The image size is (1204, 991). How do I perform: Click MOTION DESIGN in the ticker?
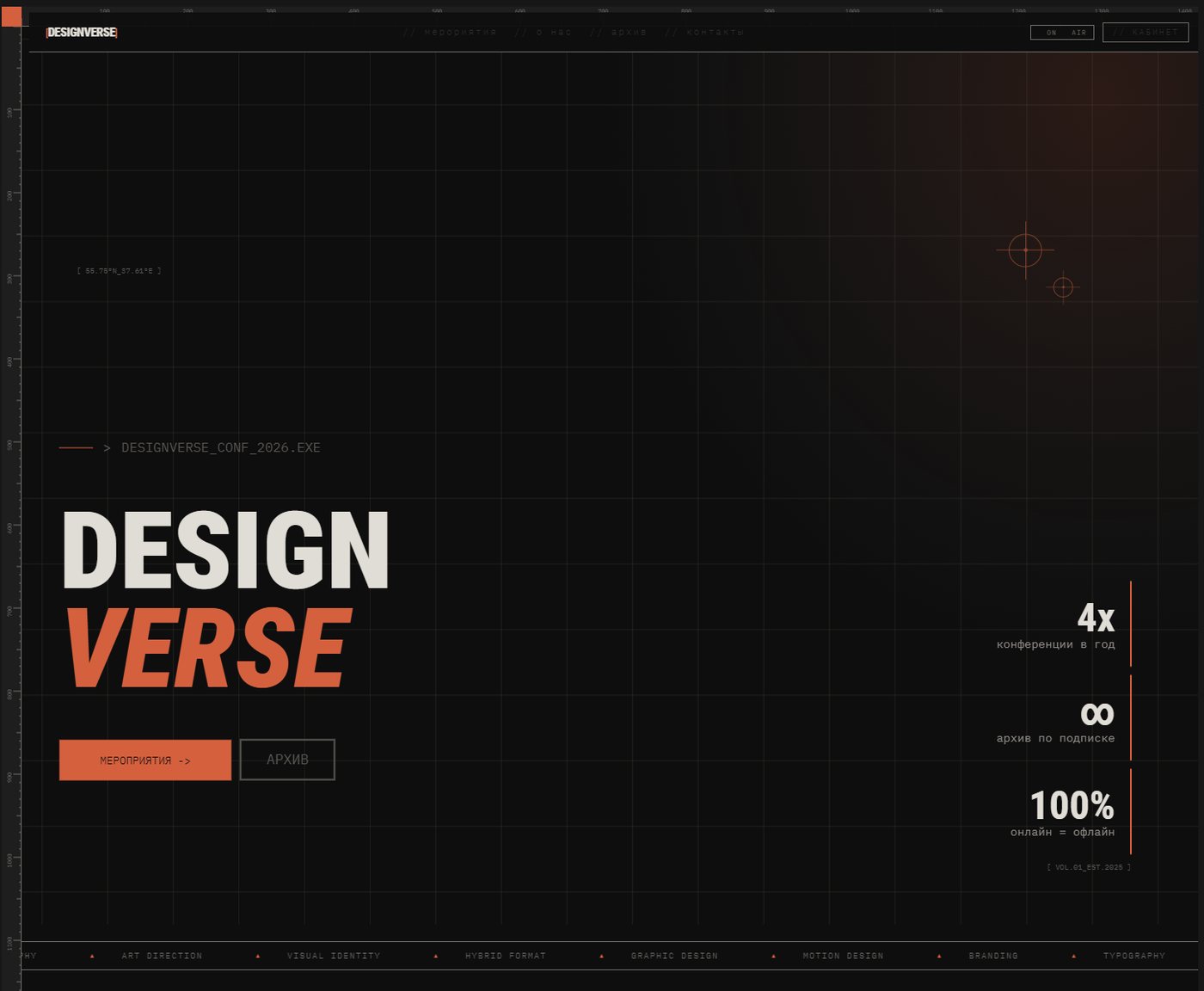(843, 956)
